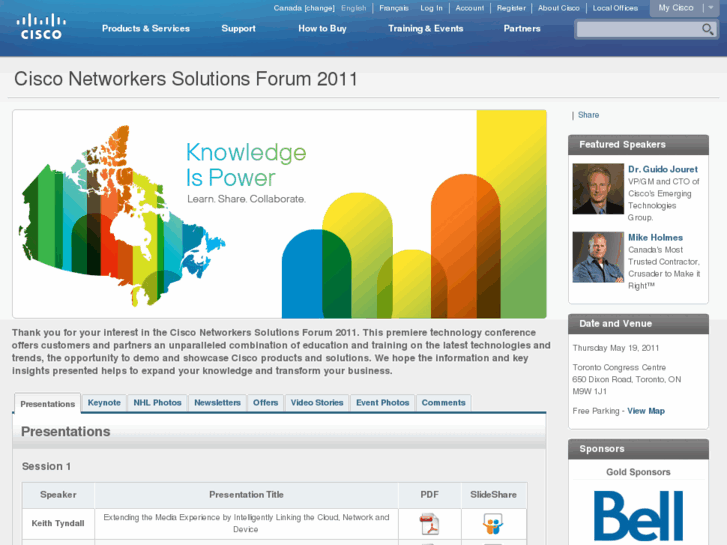This screenshot has width=727, height=545.
Task: Open the Partners menu
Action: pos(522,28)
